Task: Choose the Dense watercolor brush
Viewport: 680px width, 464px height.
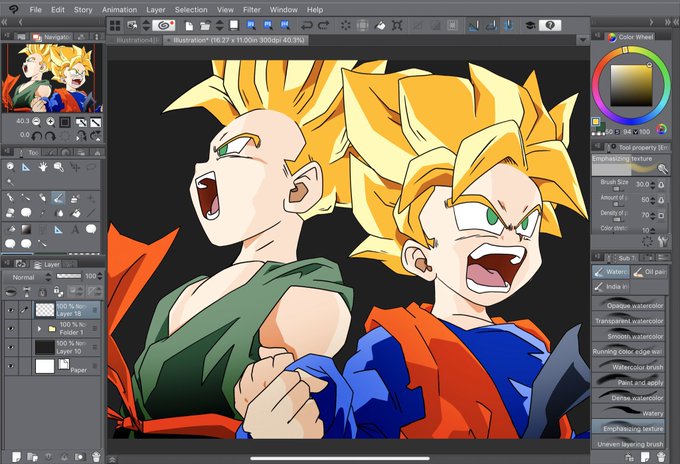Action: coord(628,395)
